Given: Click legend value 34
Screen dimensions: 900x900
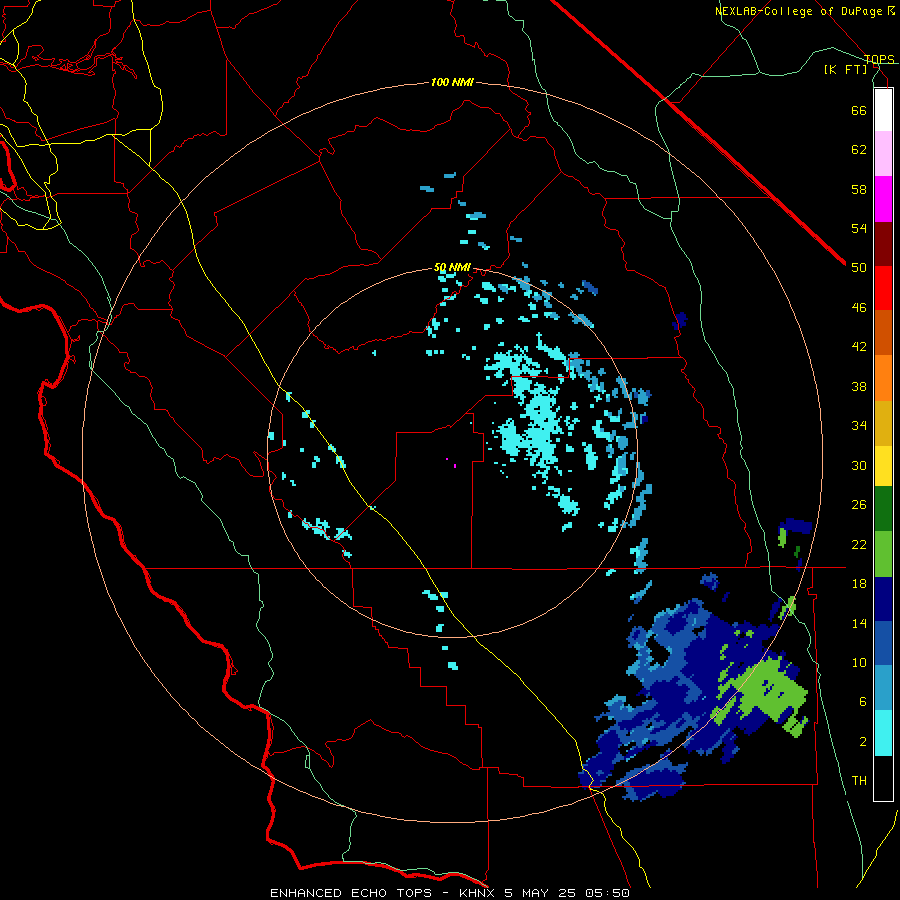Looking at the screenshot, I should 859,425.
